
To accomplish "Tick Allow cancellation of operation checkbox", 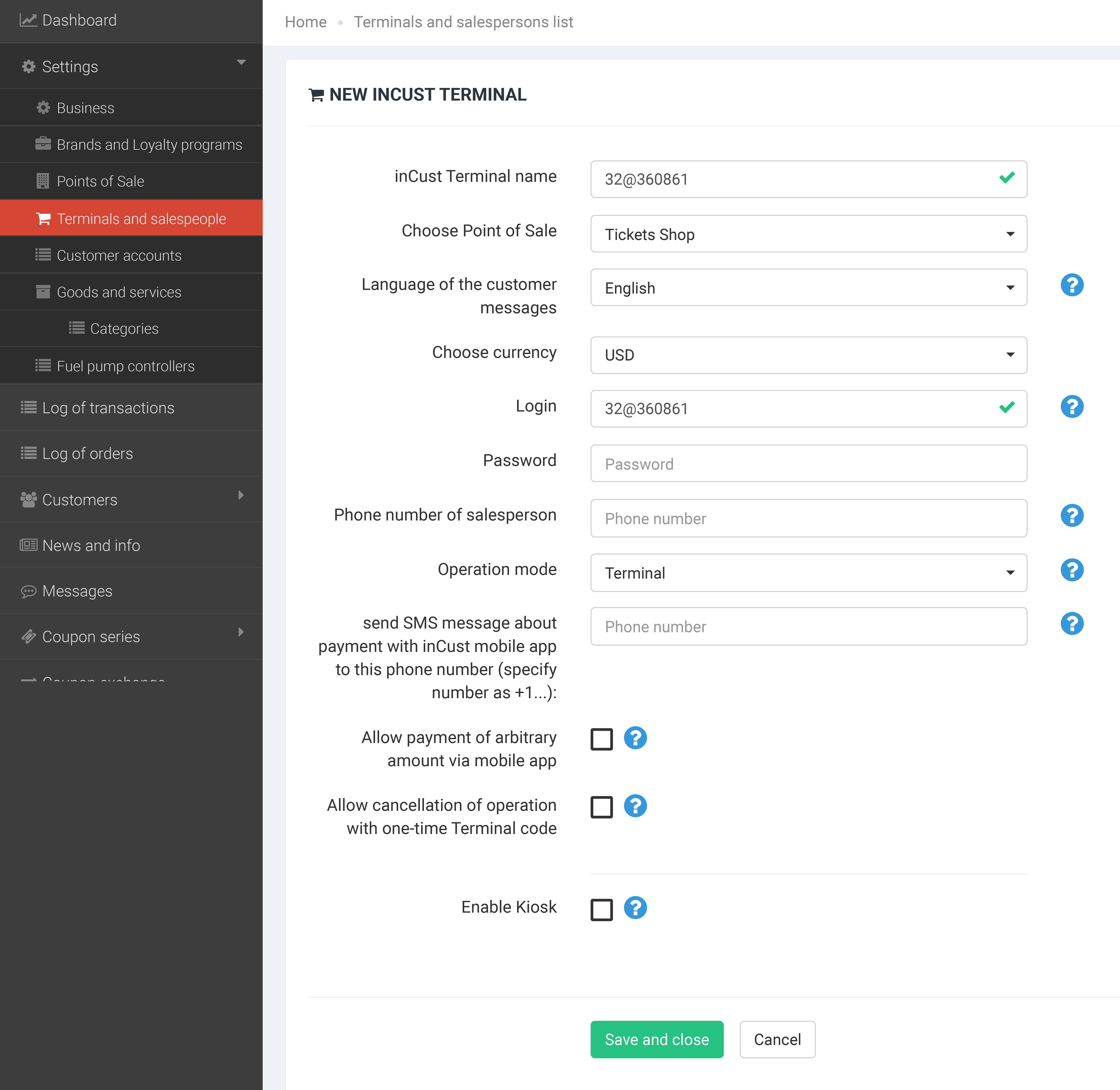I will click(601, 807).
